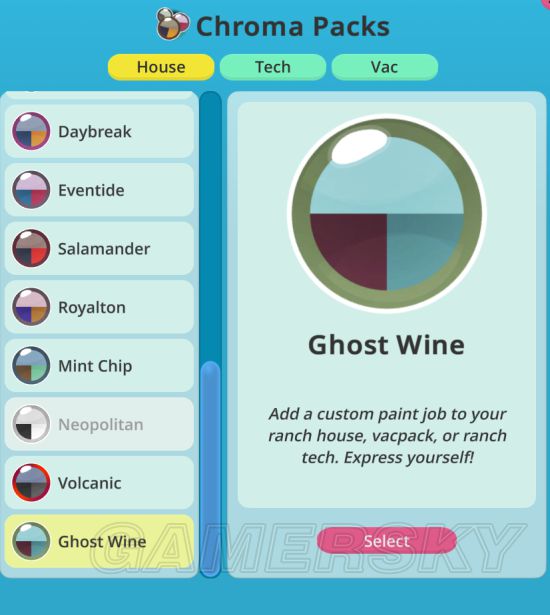Pick the Mint Chip pack label
This screenshot has height=615, width=550.
point(95,366)
